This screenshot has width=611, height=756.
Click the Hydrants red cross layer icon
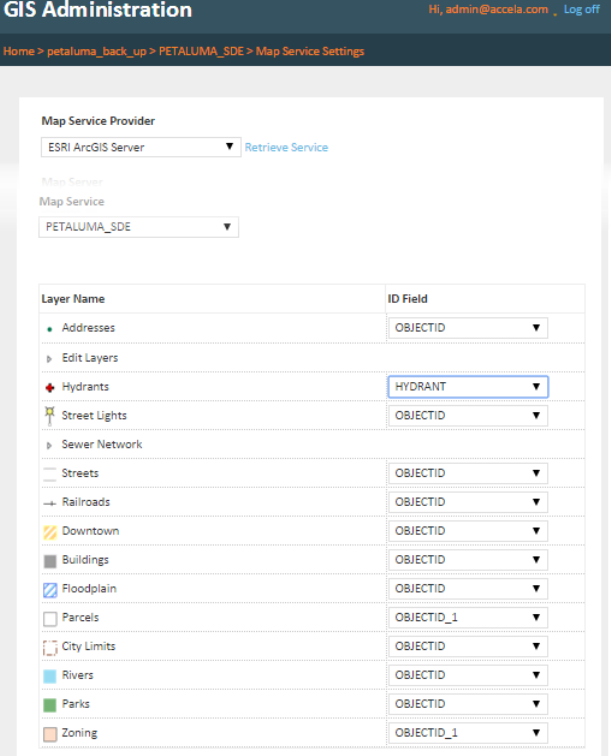tap(49, 387)
